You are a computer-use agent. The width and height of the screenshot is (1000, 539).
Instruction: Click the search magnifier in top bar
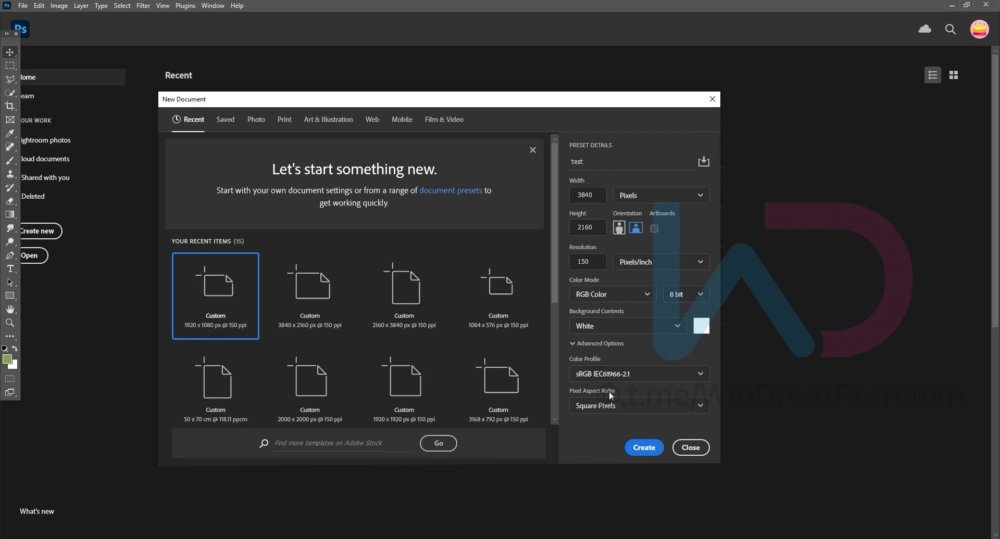pyautogui.click(x=950, y=29)
